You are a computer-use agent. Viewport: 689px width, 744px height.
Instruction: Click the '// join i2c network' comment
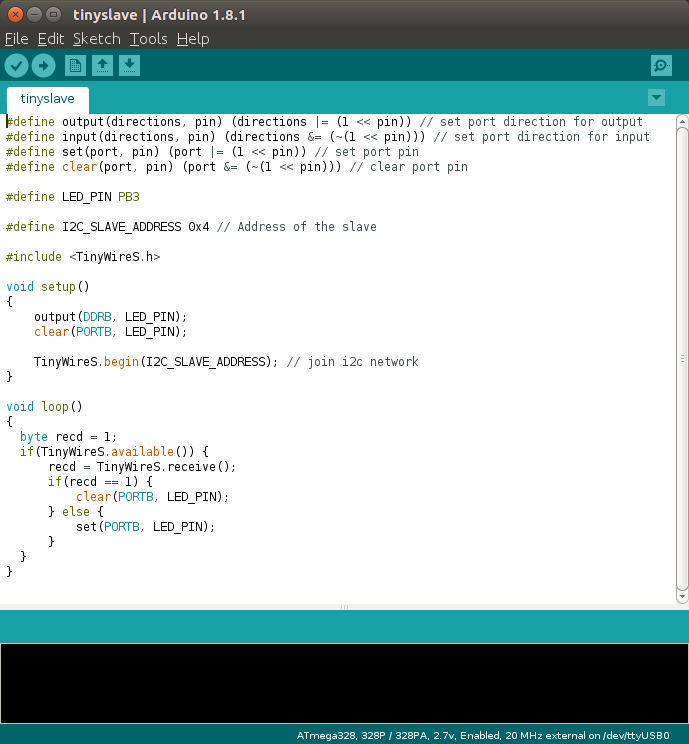[x=353, y=362]
